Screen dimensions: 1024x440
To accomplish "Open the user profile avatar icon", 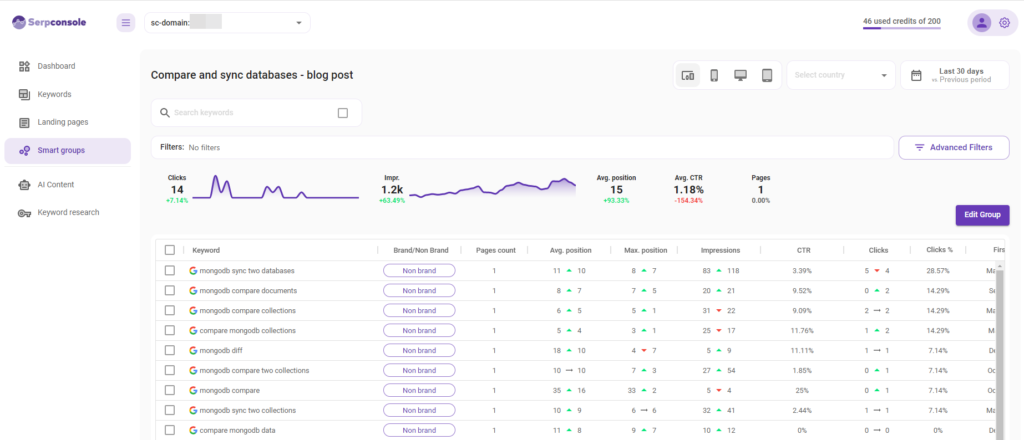I will tap(981, 23).
